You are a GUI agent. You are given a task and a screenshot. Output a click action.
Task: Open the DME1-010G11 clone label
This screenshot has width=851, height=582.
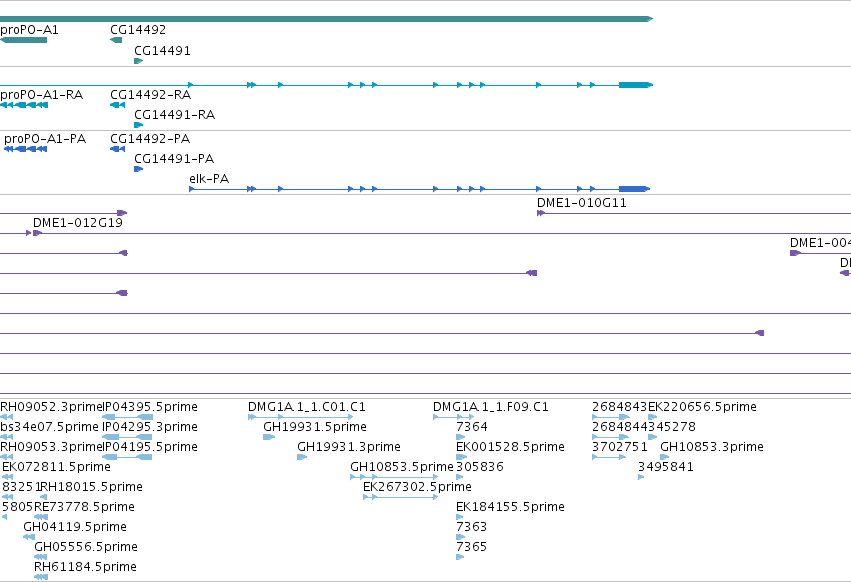point(582,203)
